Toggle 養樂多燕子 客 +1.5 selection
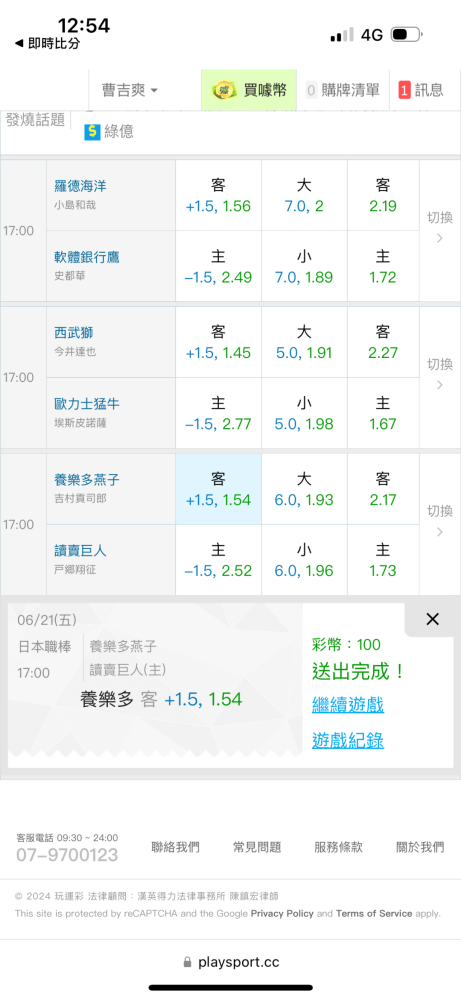 tap(218, 489)
